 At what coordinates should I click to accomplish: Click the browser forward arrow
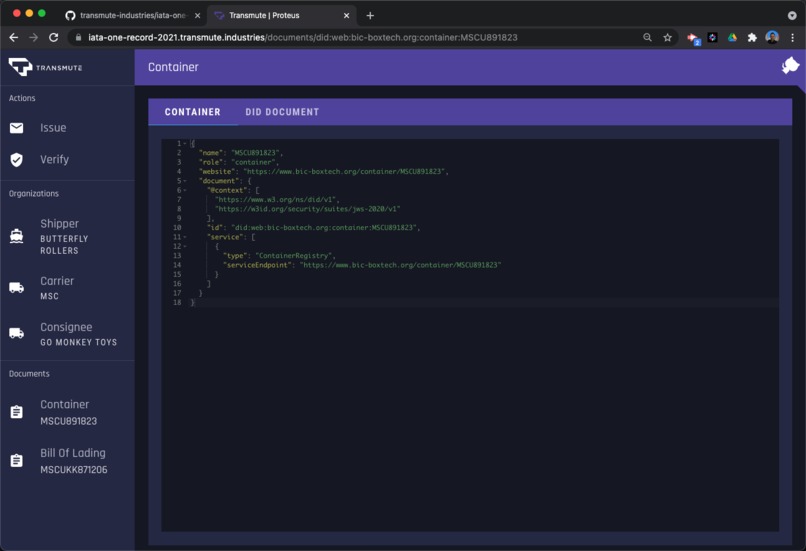(33, 38)
